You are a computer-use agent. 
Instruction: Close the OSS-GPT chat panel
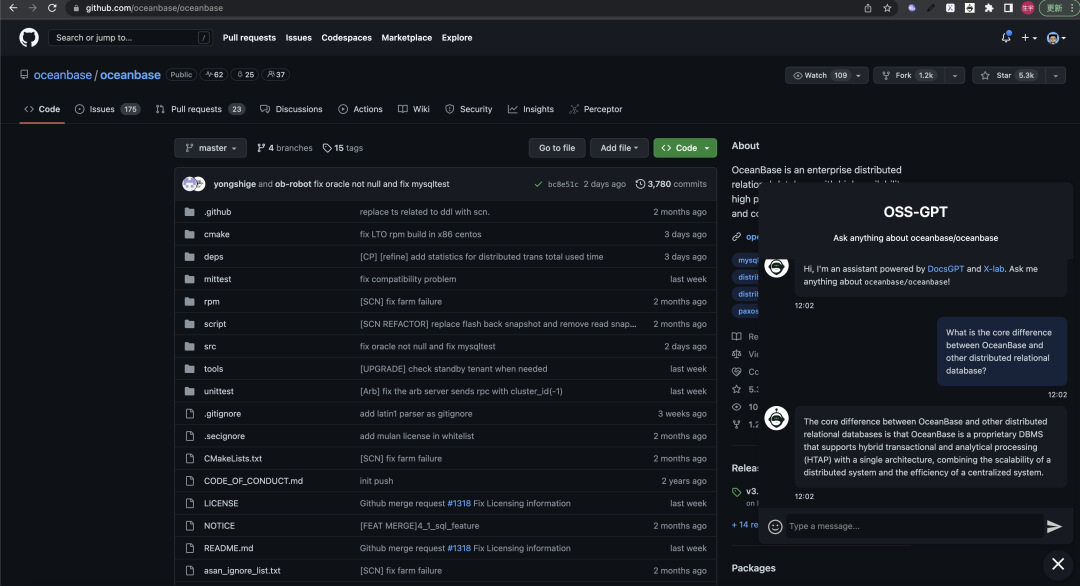(1058, 564)
